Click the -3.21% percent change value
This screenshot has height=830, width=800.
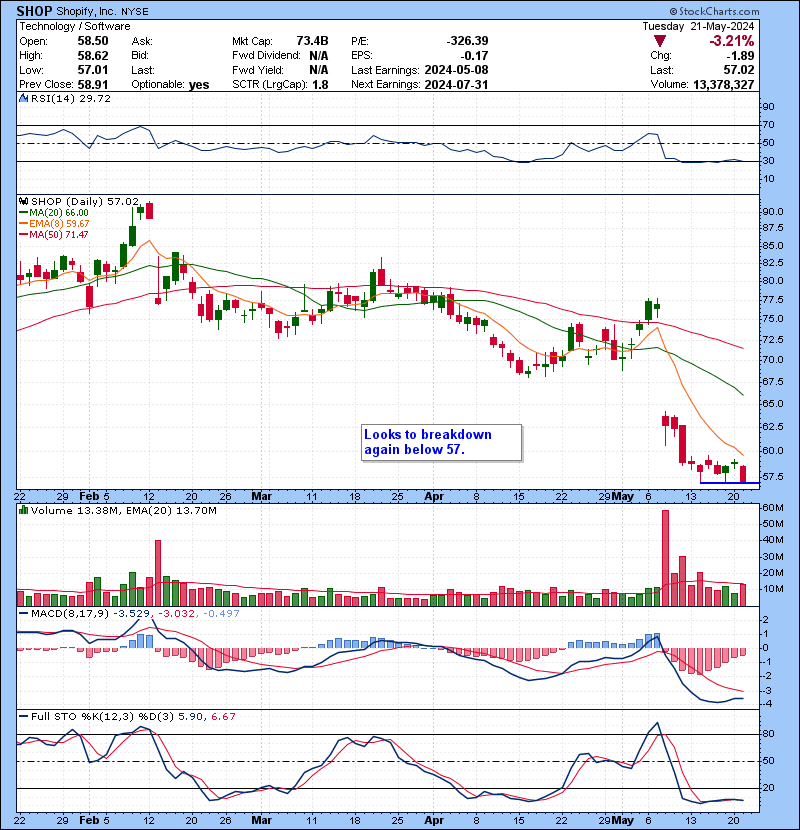tap(732, 41)
